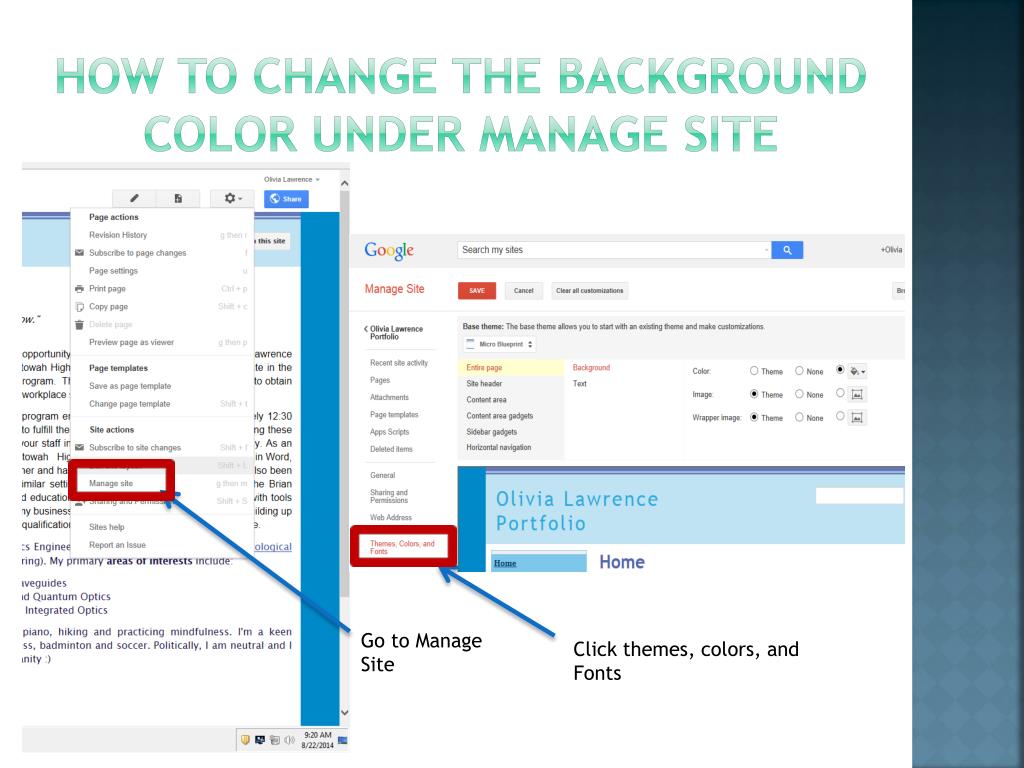Click the red SAVE button

477,291
